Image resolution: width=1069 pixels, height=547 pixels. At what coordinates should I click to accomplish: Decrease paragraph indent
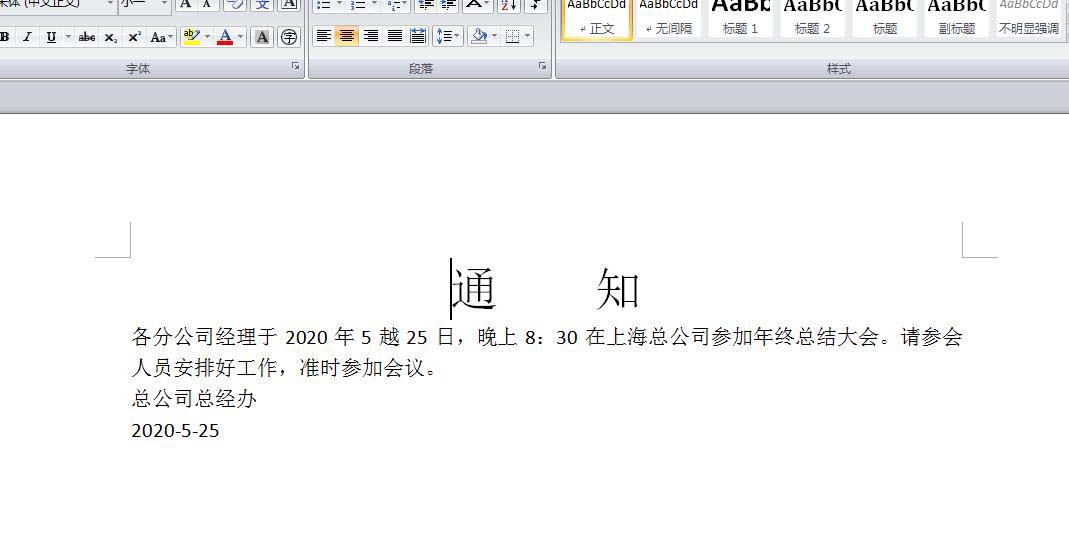(425, 4)
